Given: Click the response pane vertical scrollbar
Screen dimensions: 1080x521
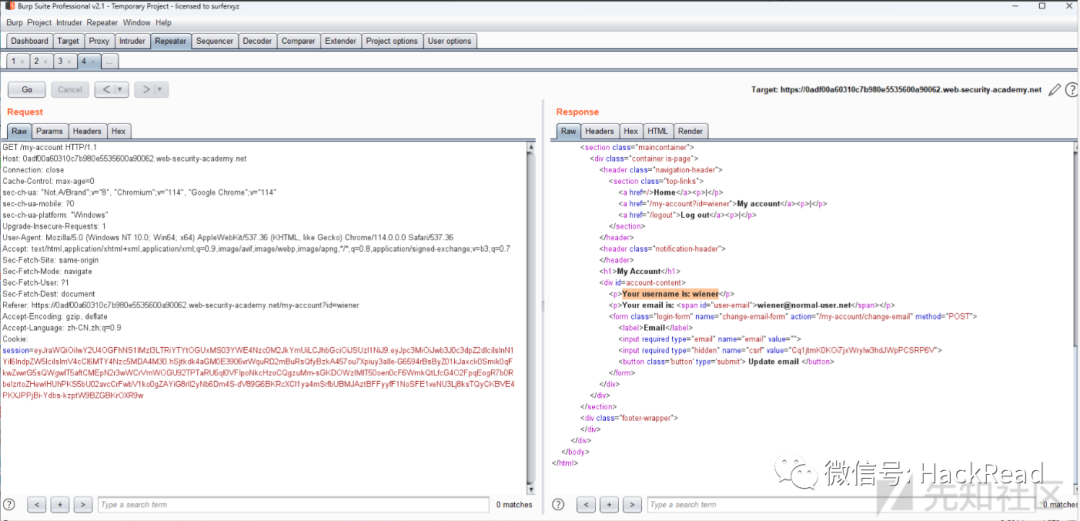Looking at the screenshot, I should [1075, 317].
